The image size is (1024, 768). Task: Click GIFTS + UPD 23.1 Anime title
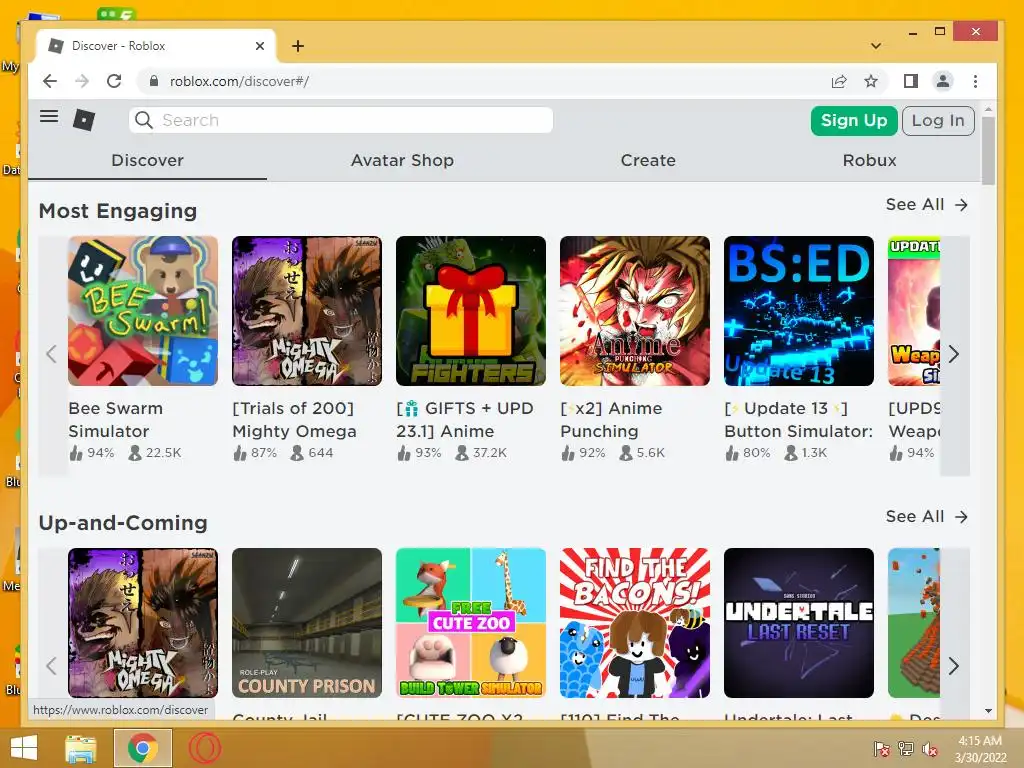[465, 420]
